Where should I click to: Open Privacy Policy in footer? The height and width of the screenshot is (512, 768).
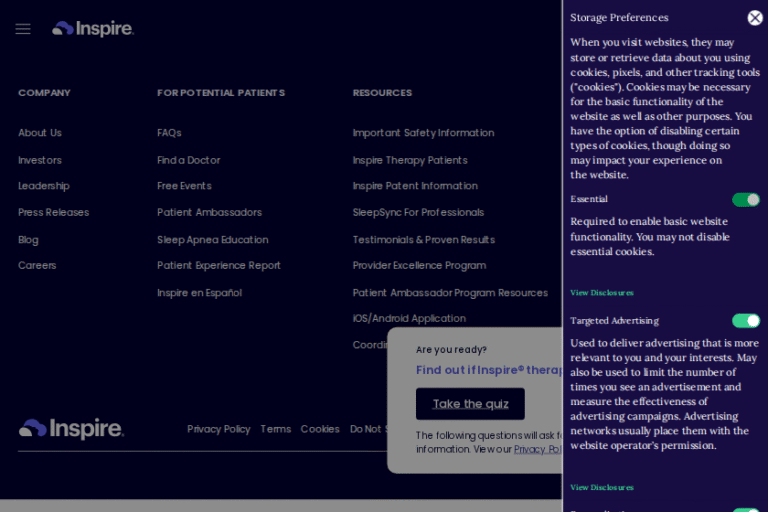pos(218,429)
